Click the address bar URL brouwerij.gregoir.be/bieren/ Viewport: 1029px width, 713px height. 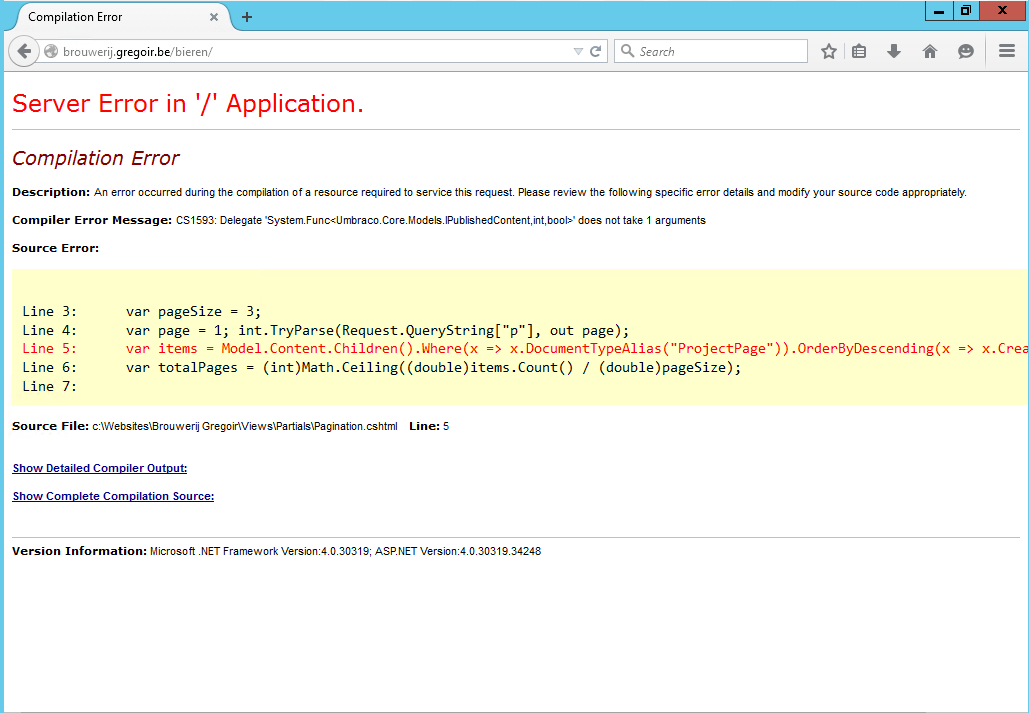(138, 52)
